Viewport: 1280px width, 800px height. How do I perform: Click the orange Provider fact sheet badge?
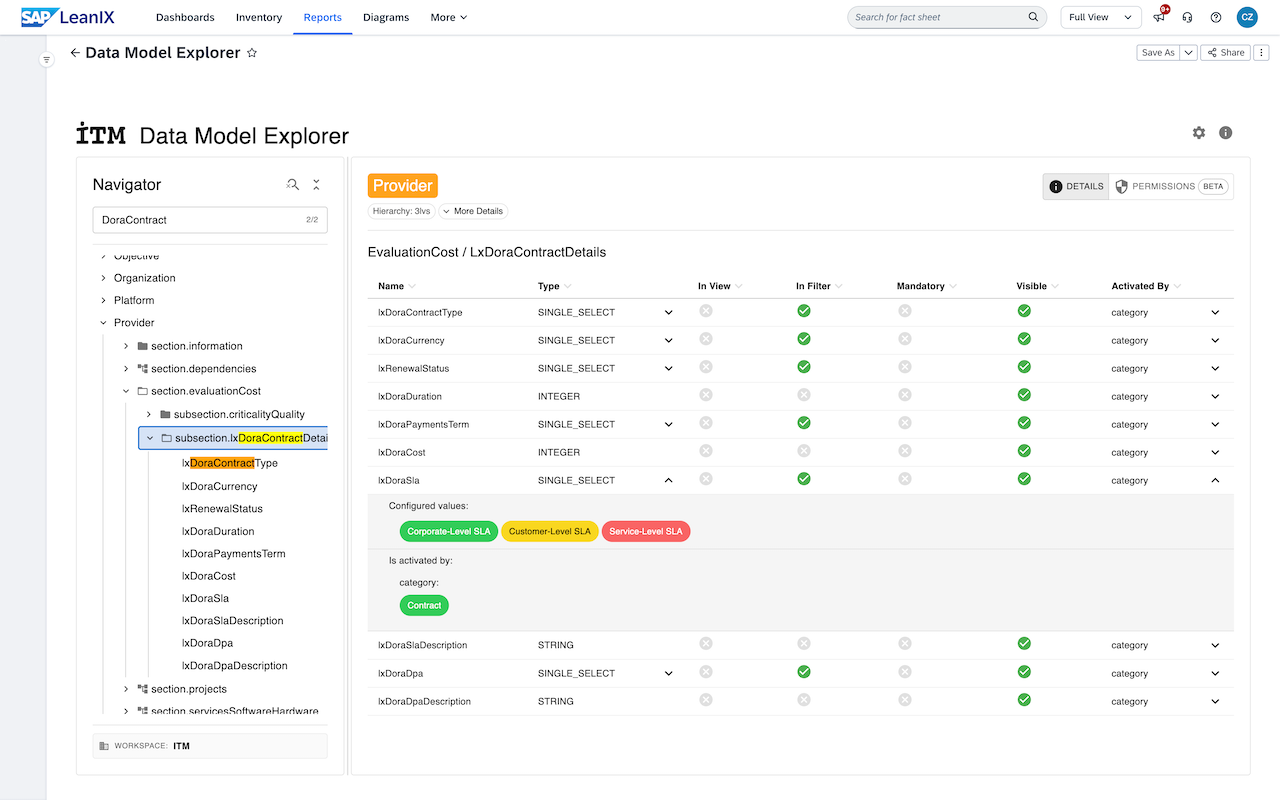pyautogui.click(x=403, y=185)
